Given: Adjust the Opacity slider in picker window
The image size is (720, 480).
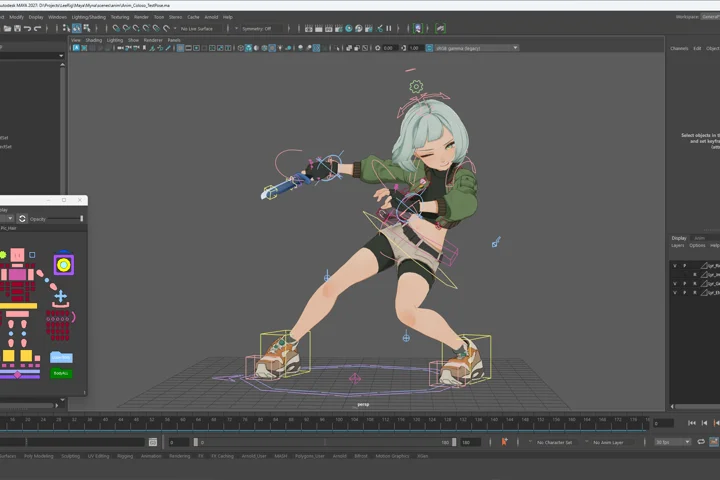Looking at the screenshot, I should pos(65,219).
